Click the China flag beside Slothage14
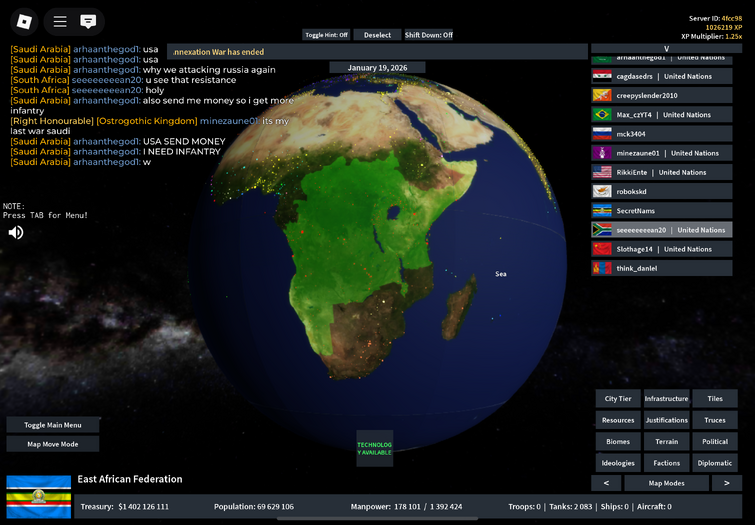Image resolution: width=755 pixels, height=525 pixels. pyautogui.click(x=602, y=249)
